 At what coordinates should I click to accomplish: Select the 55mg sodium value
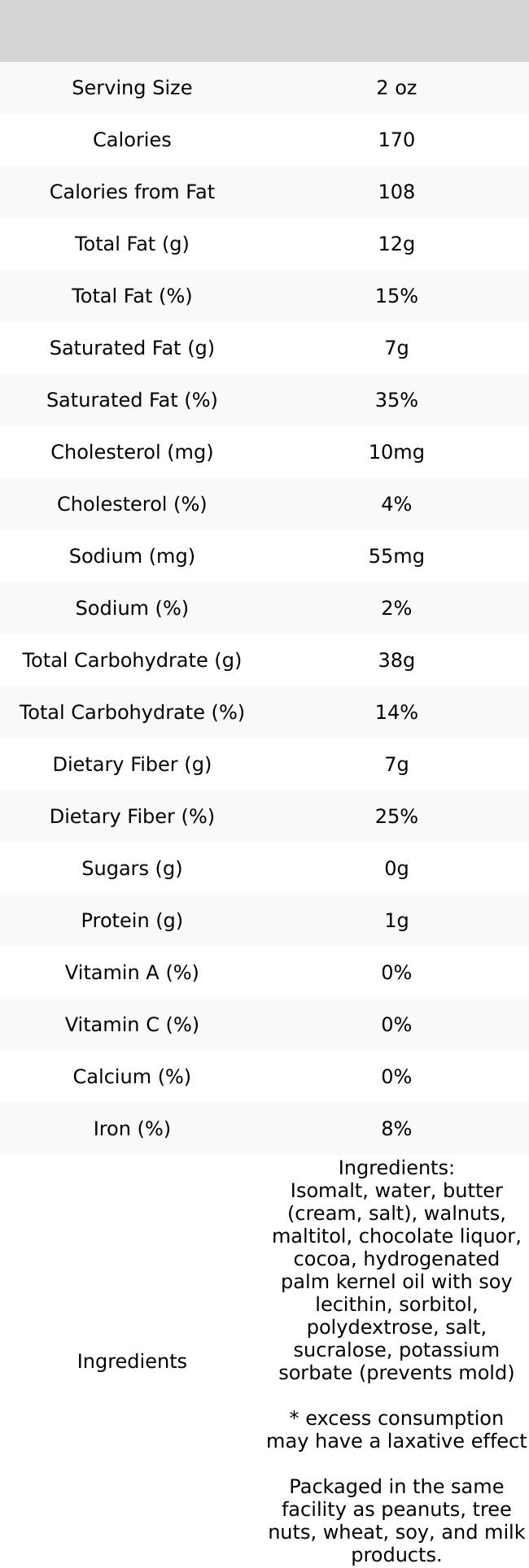pos(396,556)
